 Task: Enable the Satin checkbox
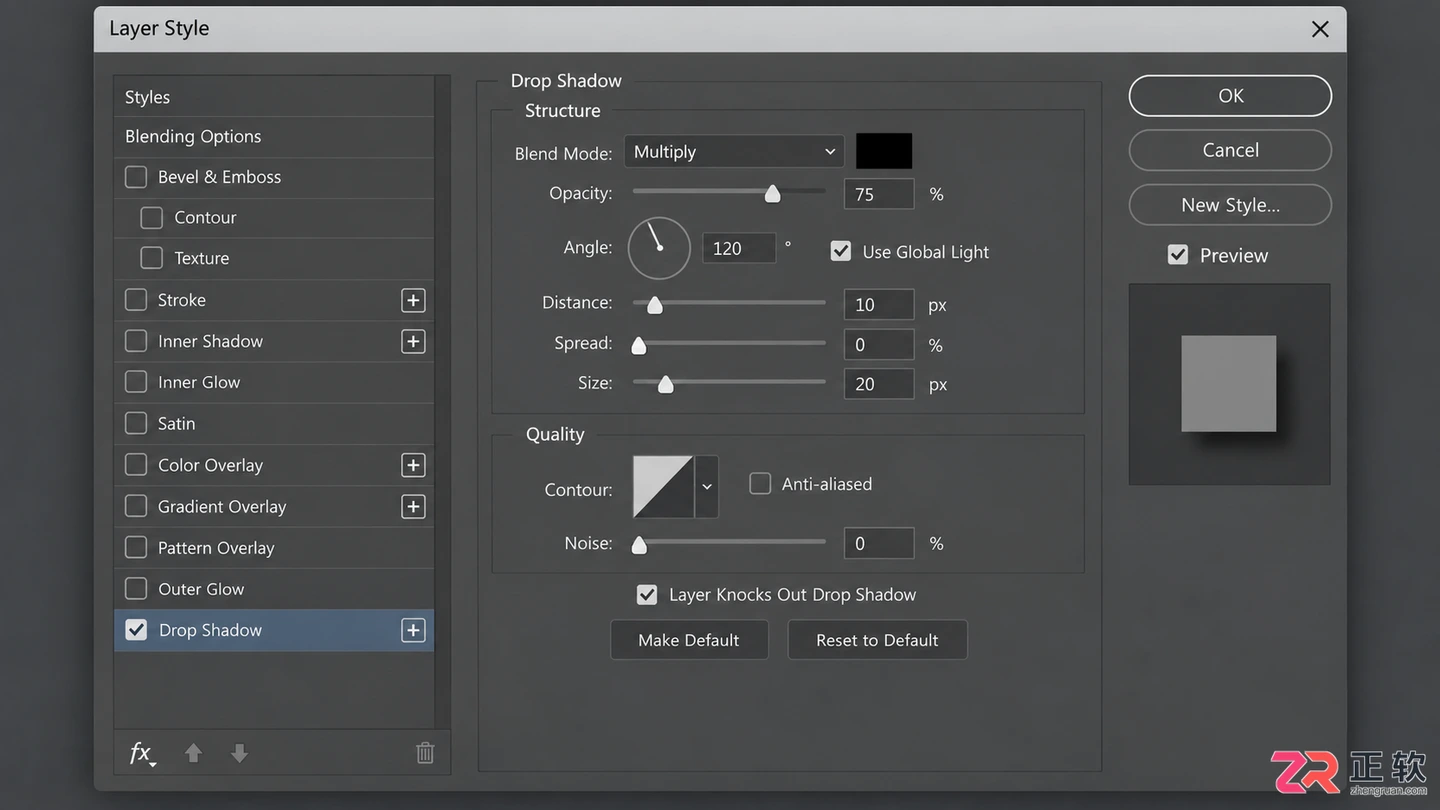point(136,423)
